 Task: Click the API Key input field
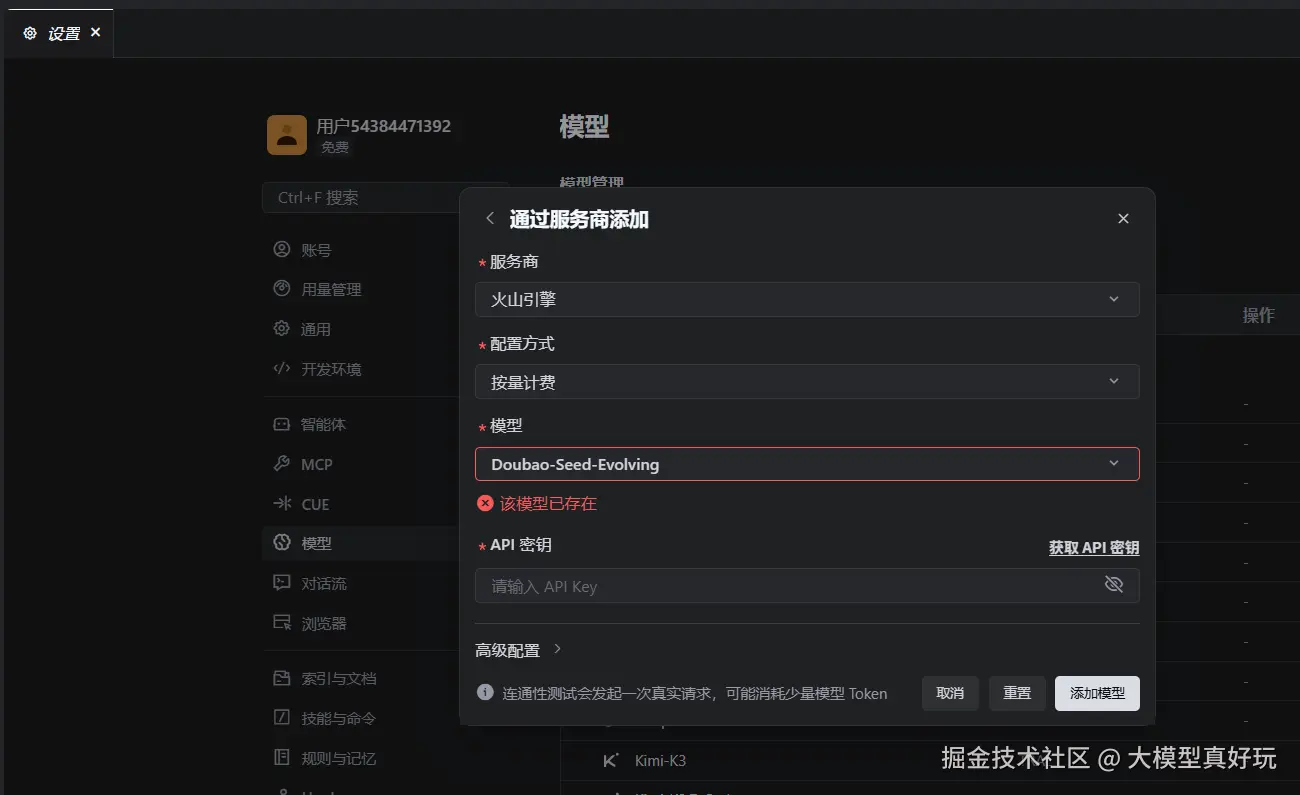[x=807, y=586]
